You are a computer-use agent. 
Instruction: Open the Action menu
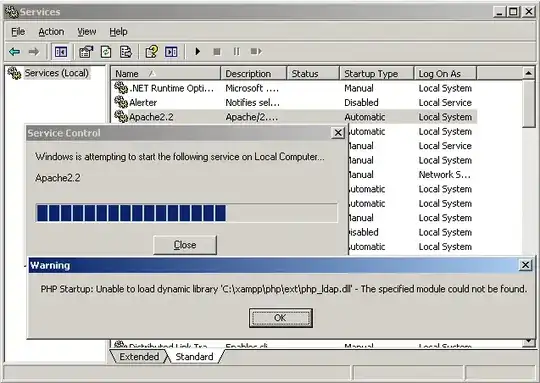pyautogui.click(x=51, y=32)
